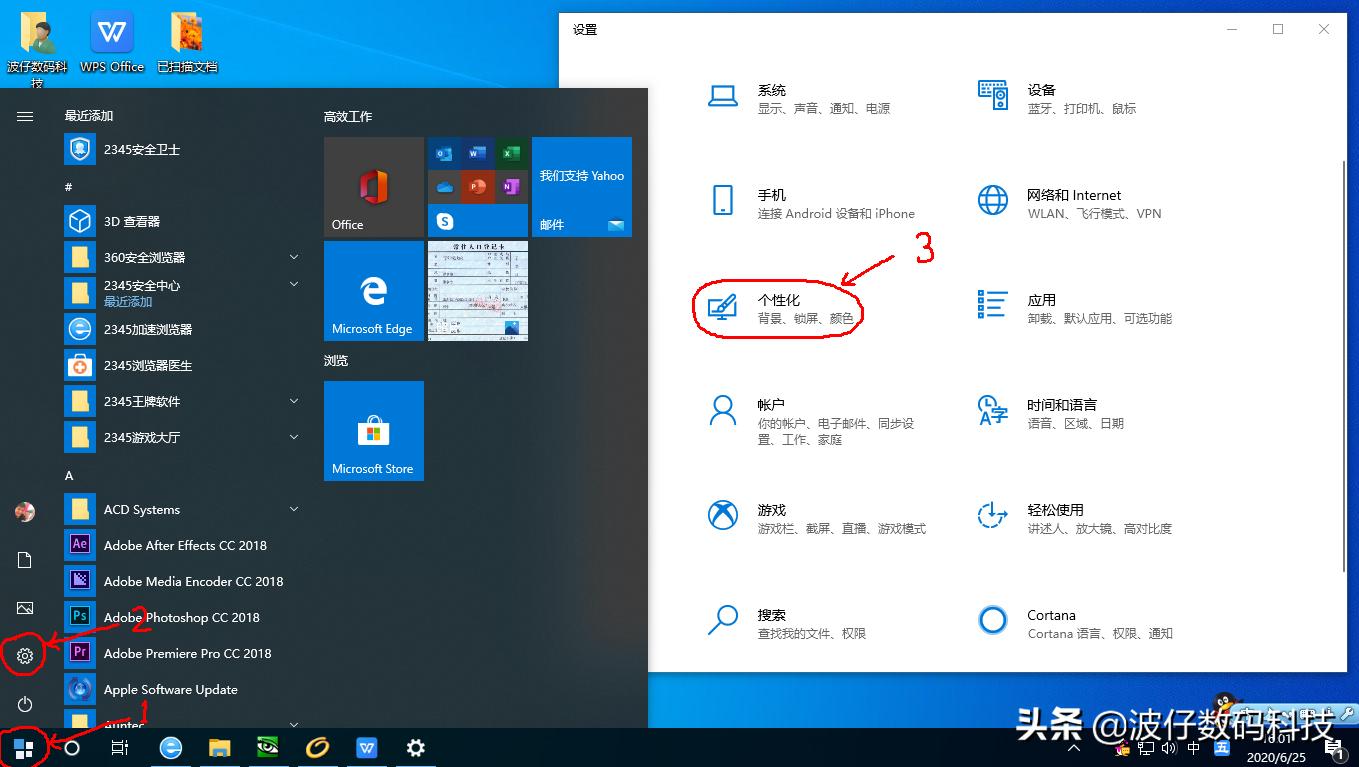Open Pictures icon in Start sidebar
This screenshot has height=767, width=1359.
point(24,607)
